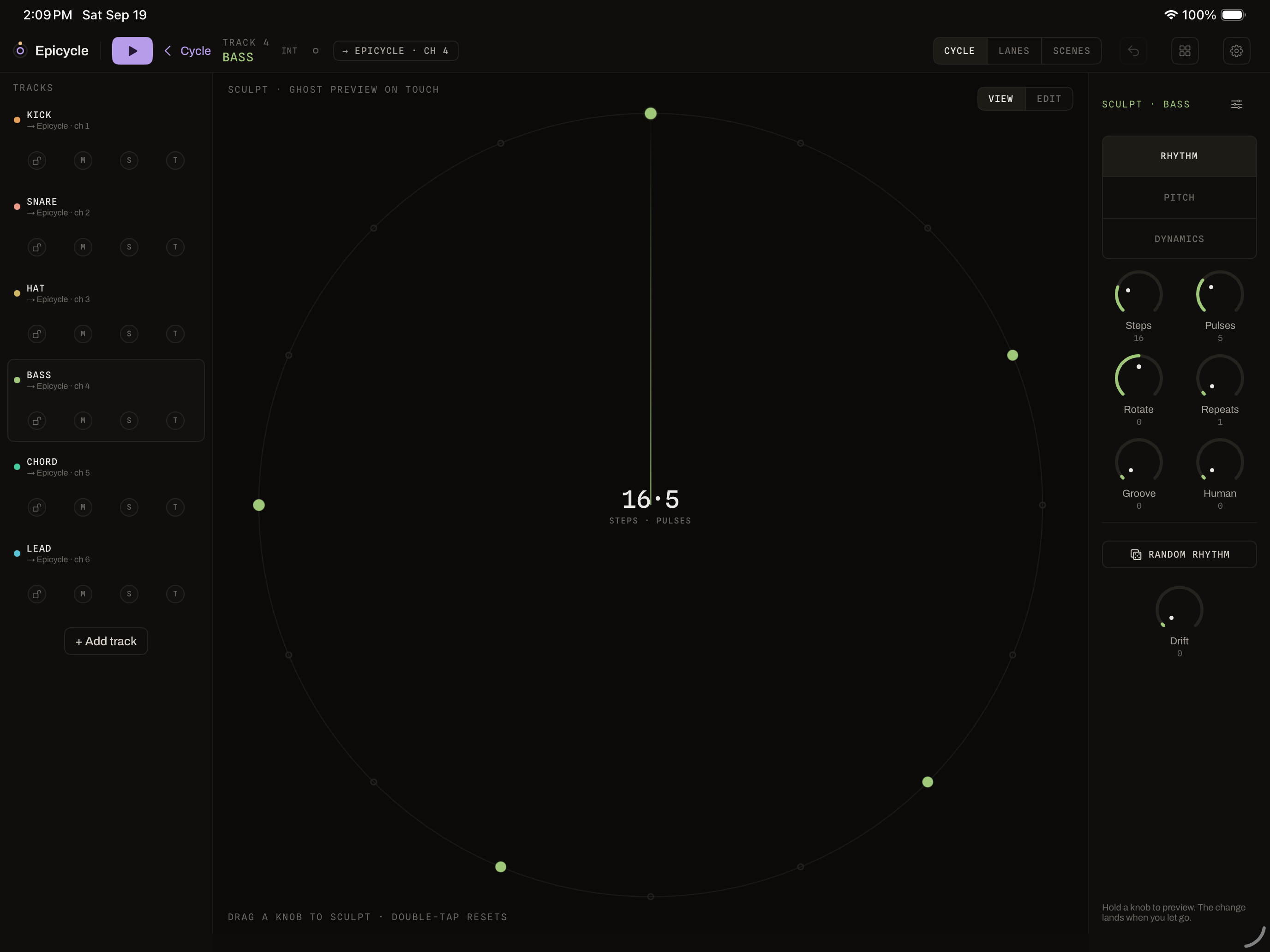Screen dimensions: 1270x952
Task: Go back to Cycle with the chevron
Action: click(x=188, y=50)
